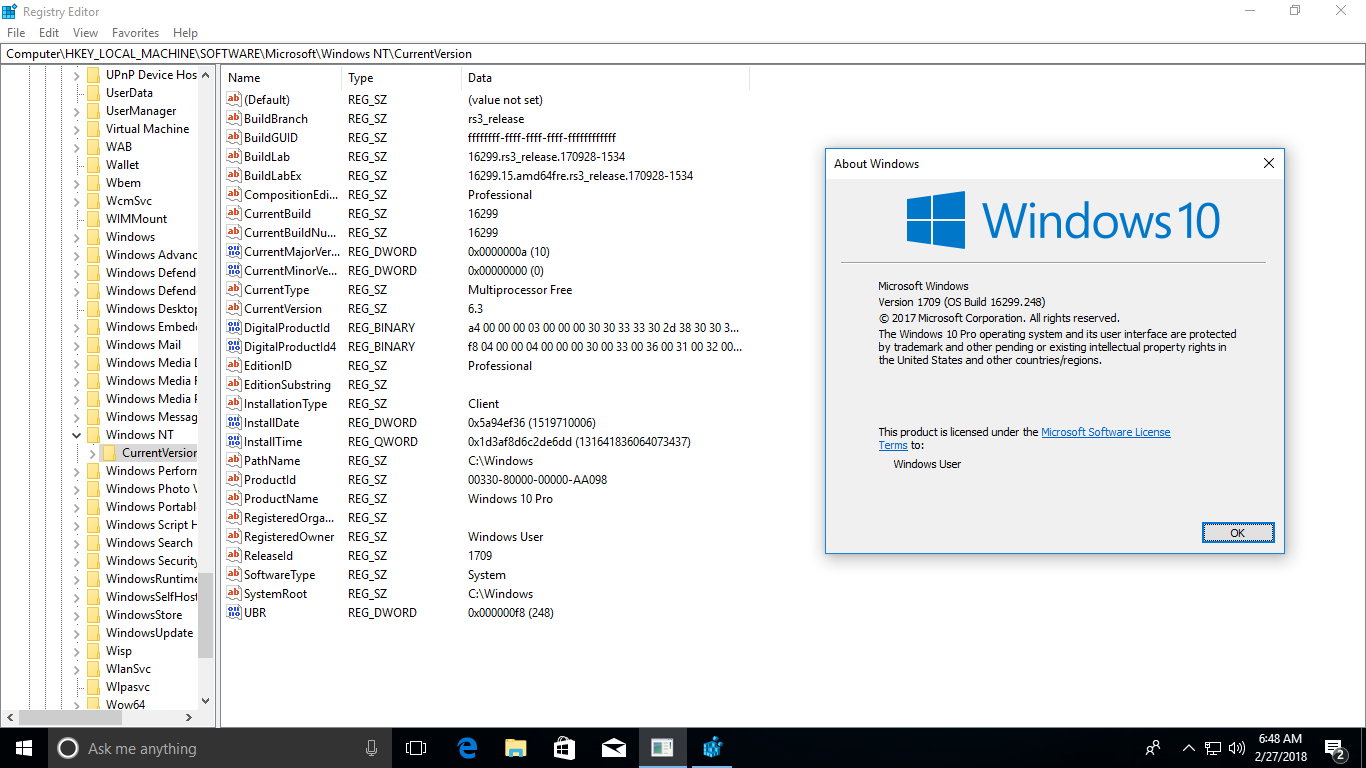Click the volume speaker tray icon
Image resolution: width=1366 pixels, height=768 pixels.
coord(1237,748)
